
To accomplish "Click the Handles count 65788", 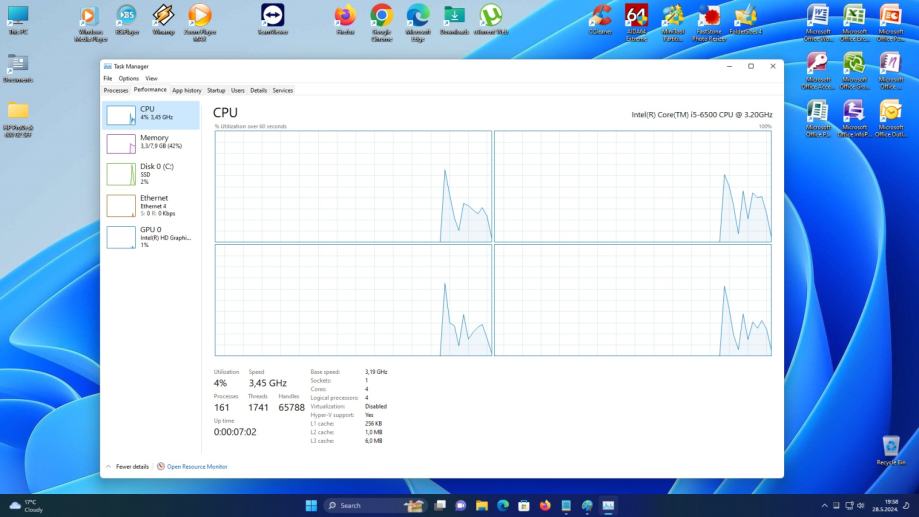I will pyautogui.click(x=291, y=407).
